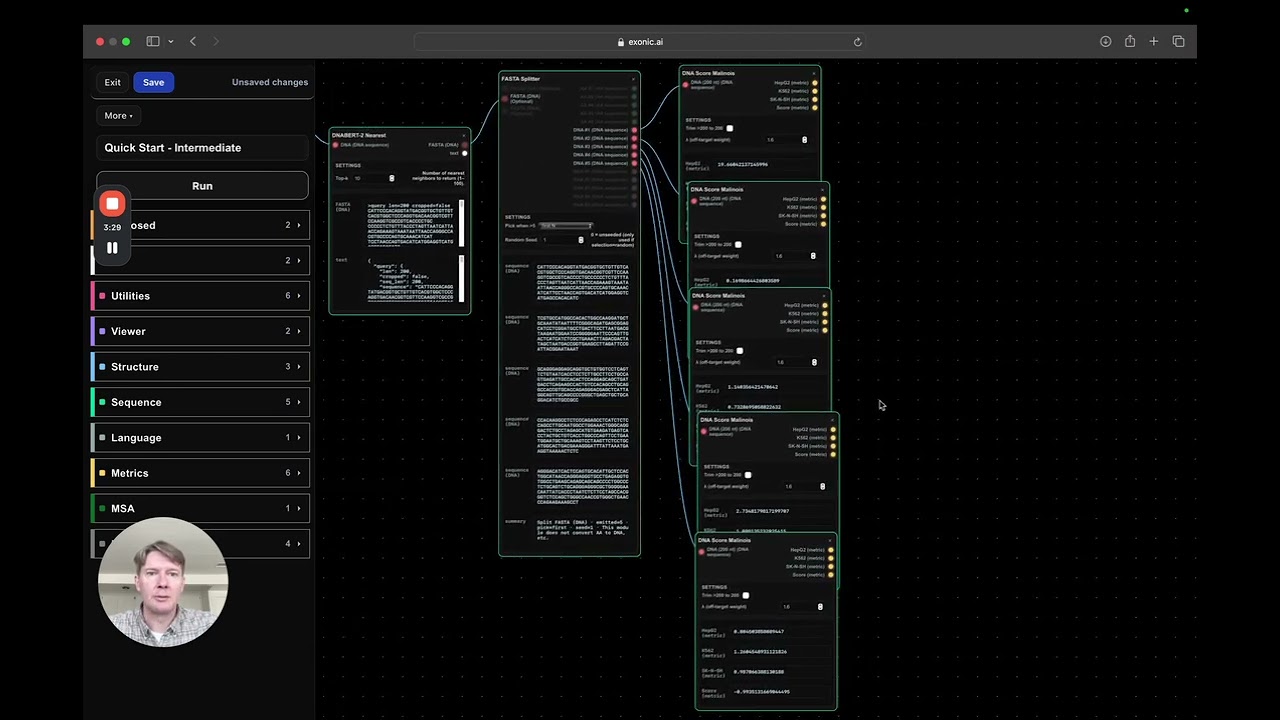
Task: Pause the screen recording
Action: click(x=112, y=248)
